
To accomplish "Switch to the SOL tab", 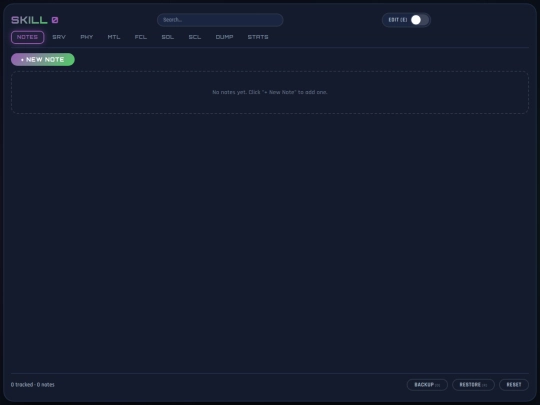I will pyautogui.click(x=168, y=37).
